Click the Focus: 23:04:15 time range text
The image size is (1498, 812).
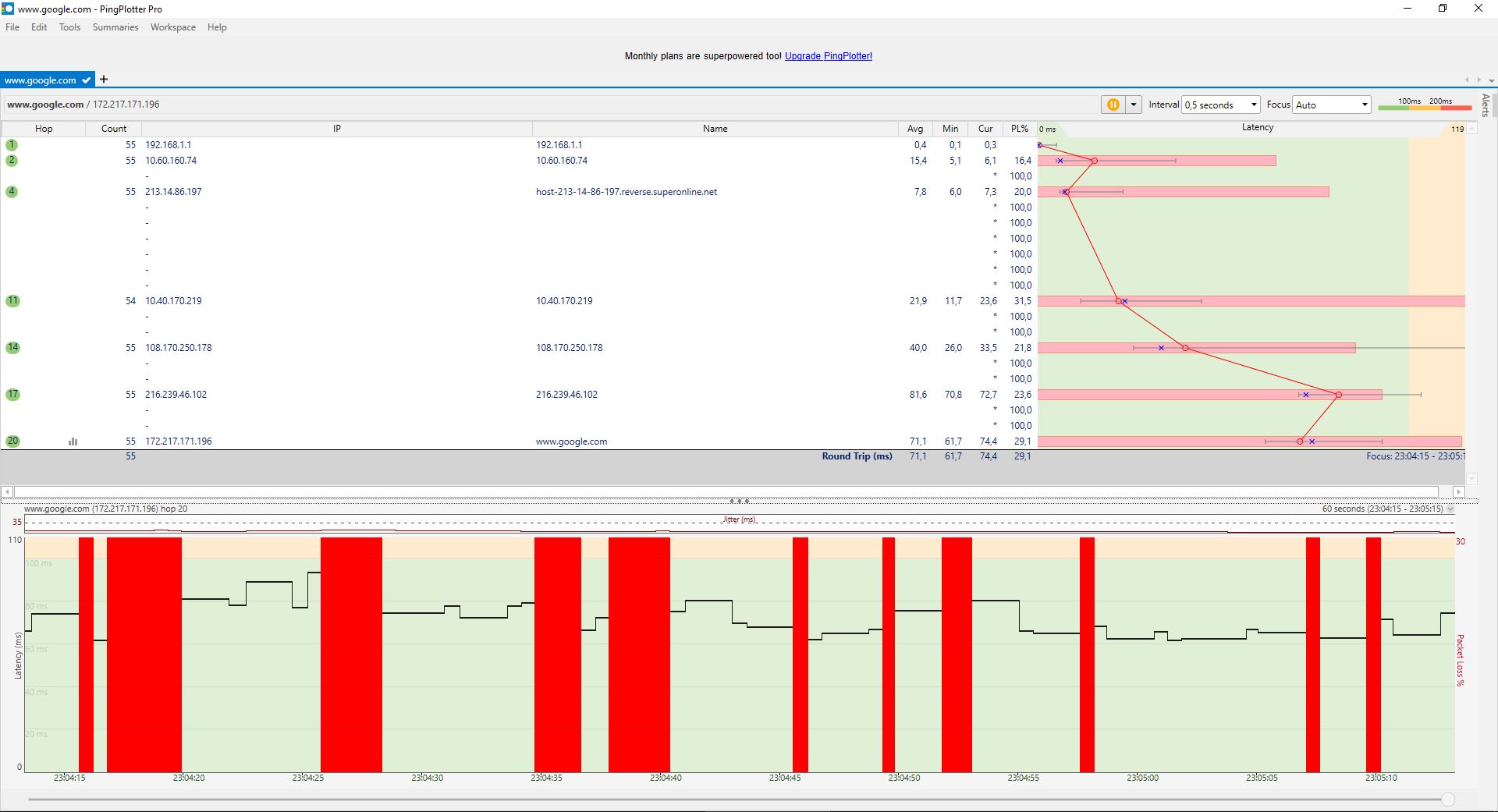tap(1415, 456)
